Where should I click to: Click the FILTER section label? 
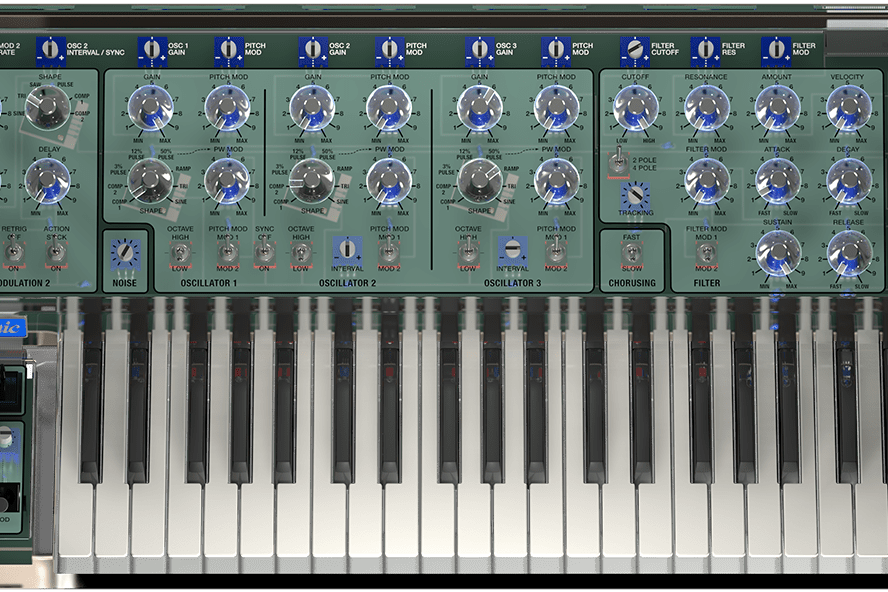tap(707, 283)
